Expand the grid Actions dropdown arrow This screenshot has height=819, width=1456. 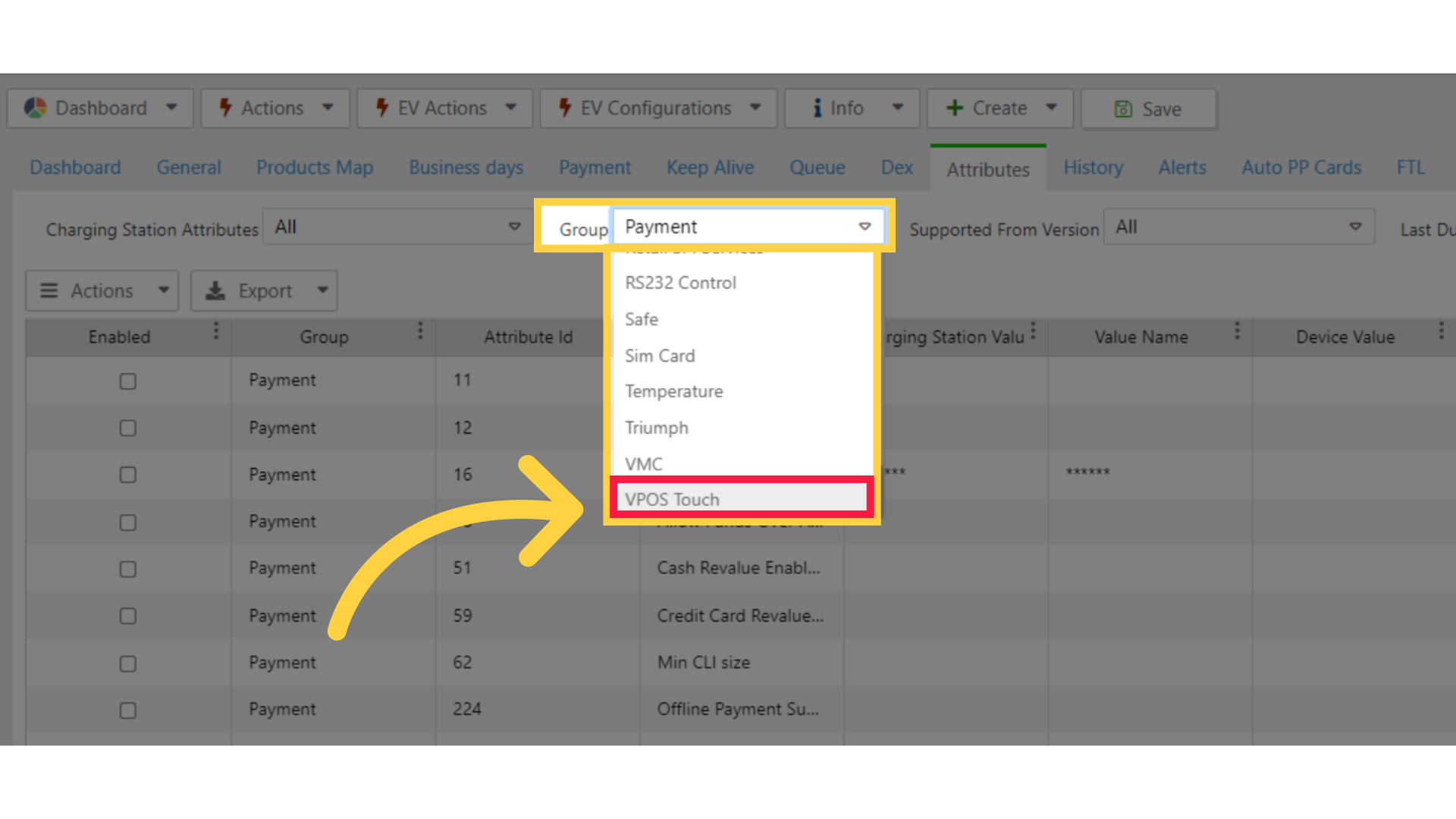(164, 290)
